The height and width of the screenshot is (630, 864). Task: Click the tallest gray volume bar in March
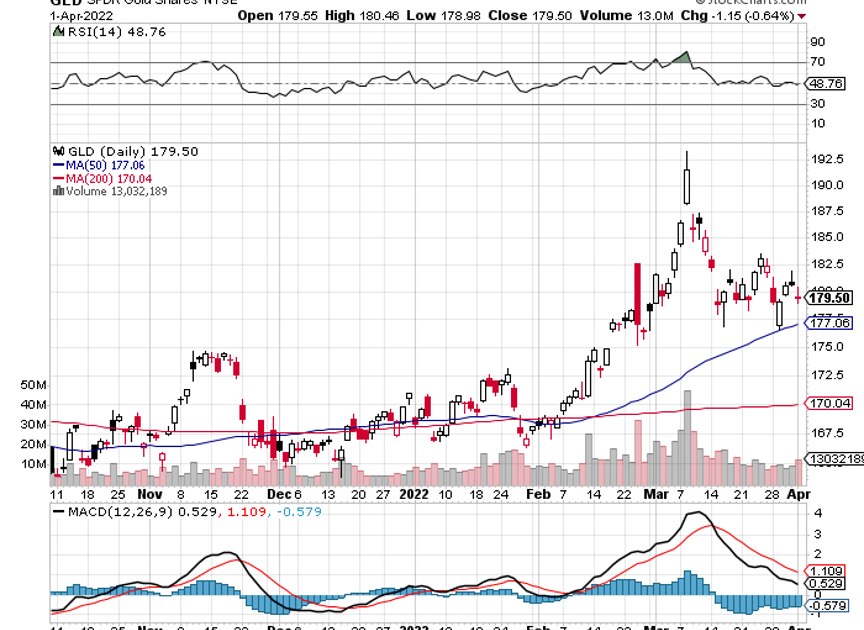click(687, 438)
